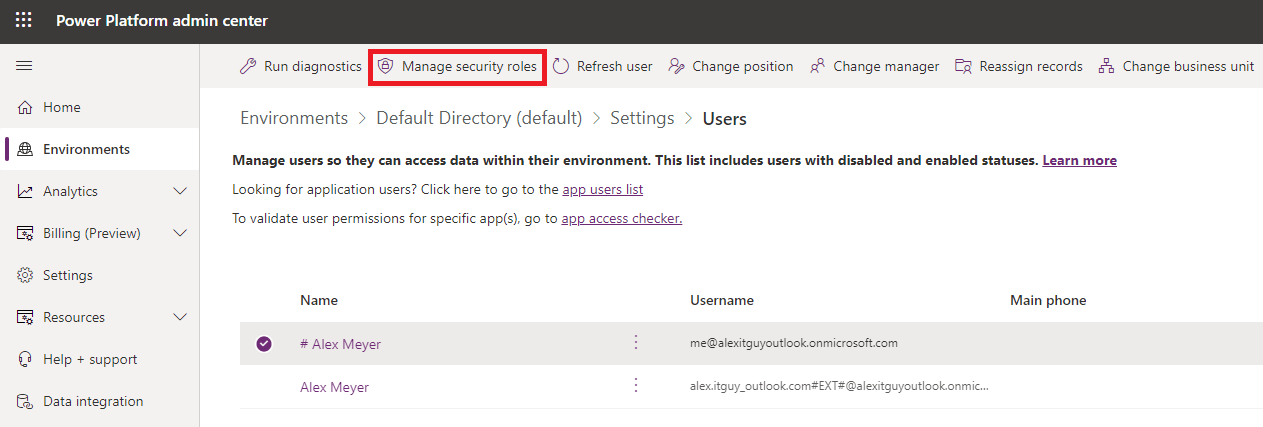The width and height of the screenshot is (1263, 427).
Task: Sort by the Username column header
Action: click(722, 300)
